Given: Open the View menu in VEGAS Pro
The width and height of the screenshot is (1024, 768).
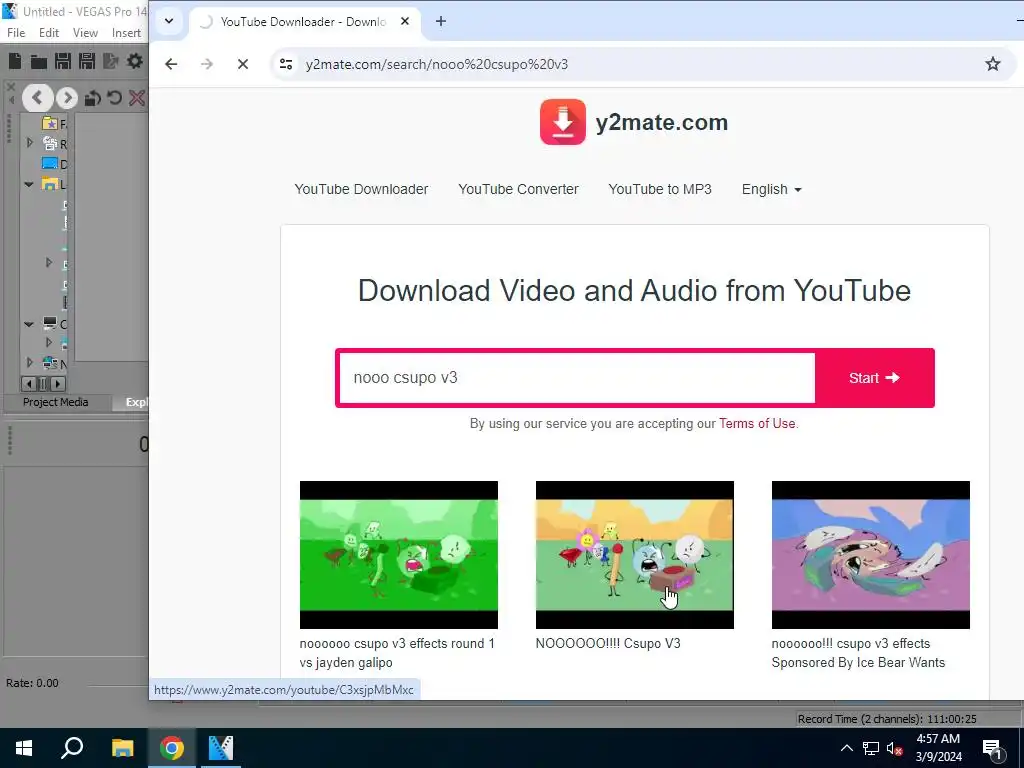Looking at the screenshot, I should [85, 33].
